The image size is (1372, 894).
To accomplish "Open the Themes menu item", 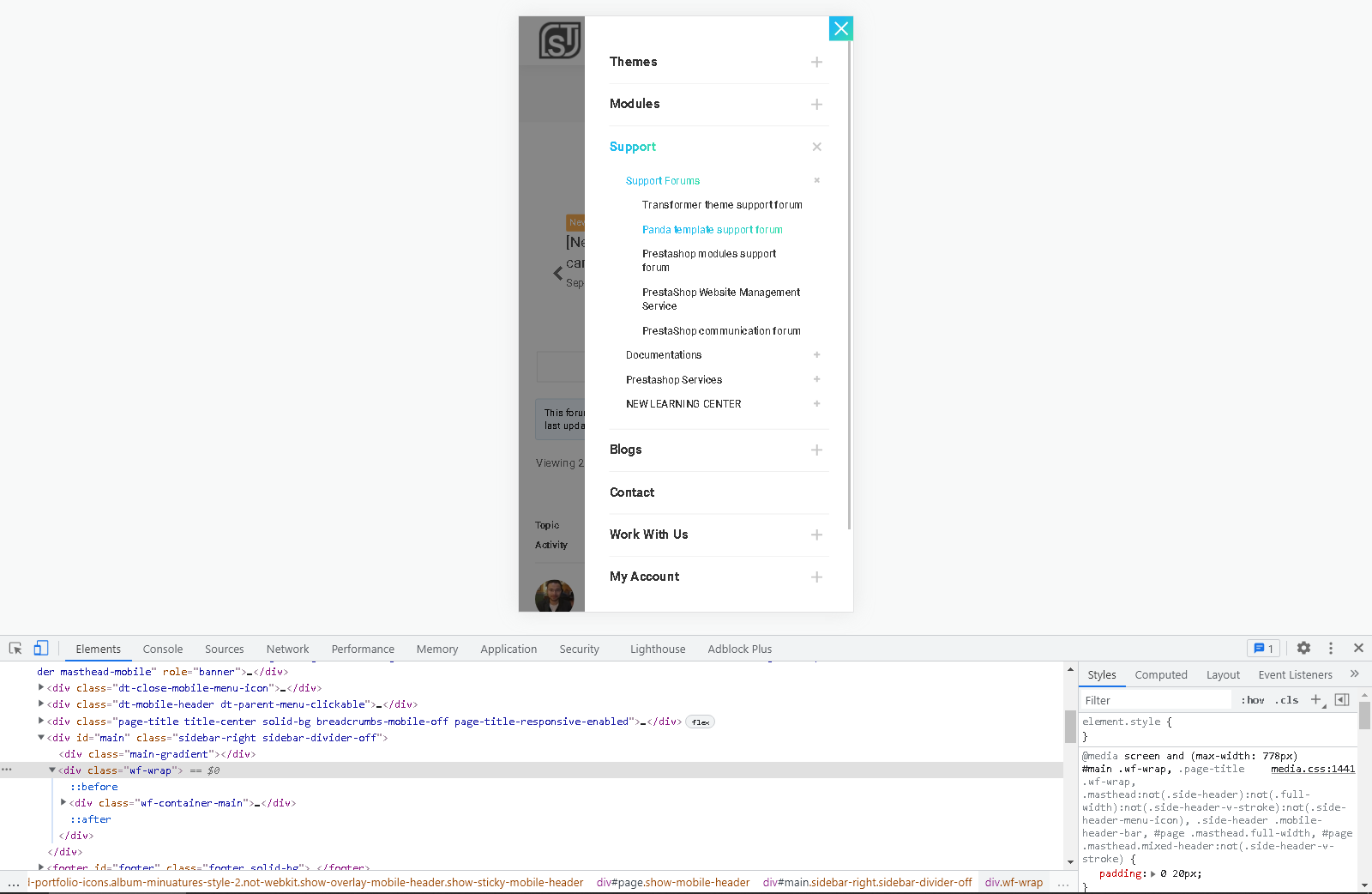I will (634, 62).
